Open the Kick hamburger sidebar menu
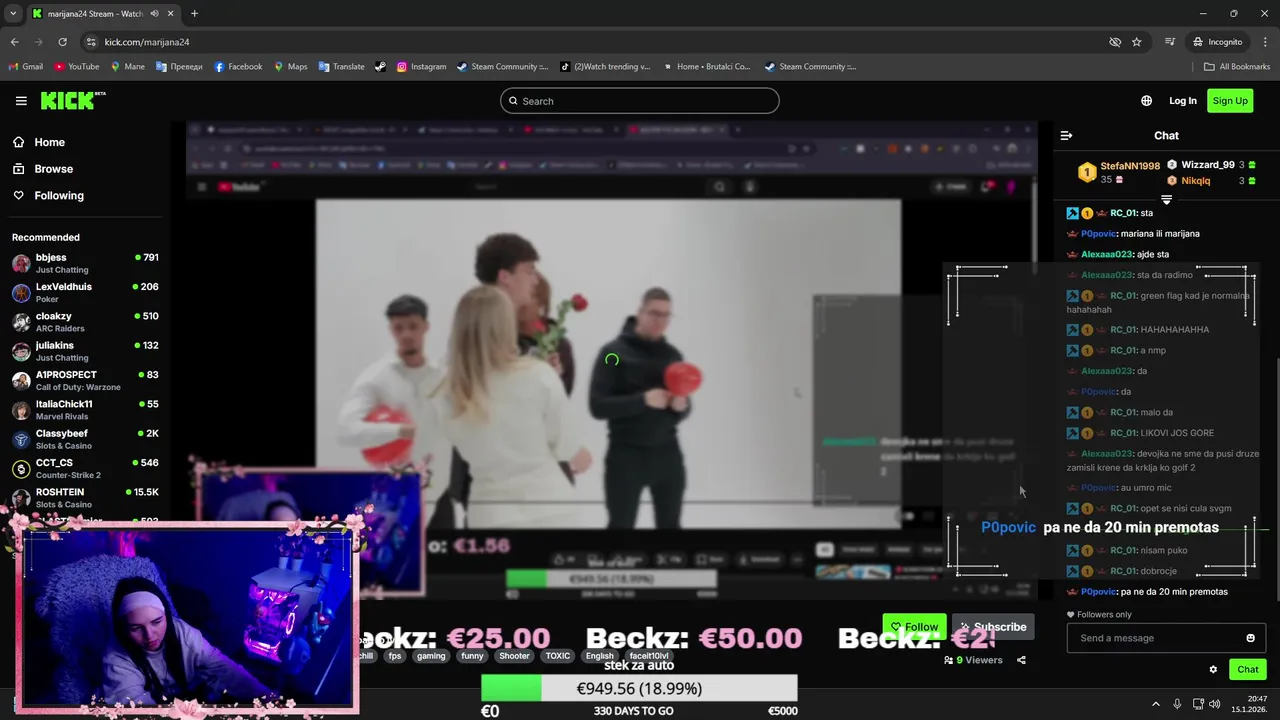 pyautogui.click(x=21, y=101)
